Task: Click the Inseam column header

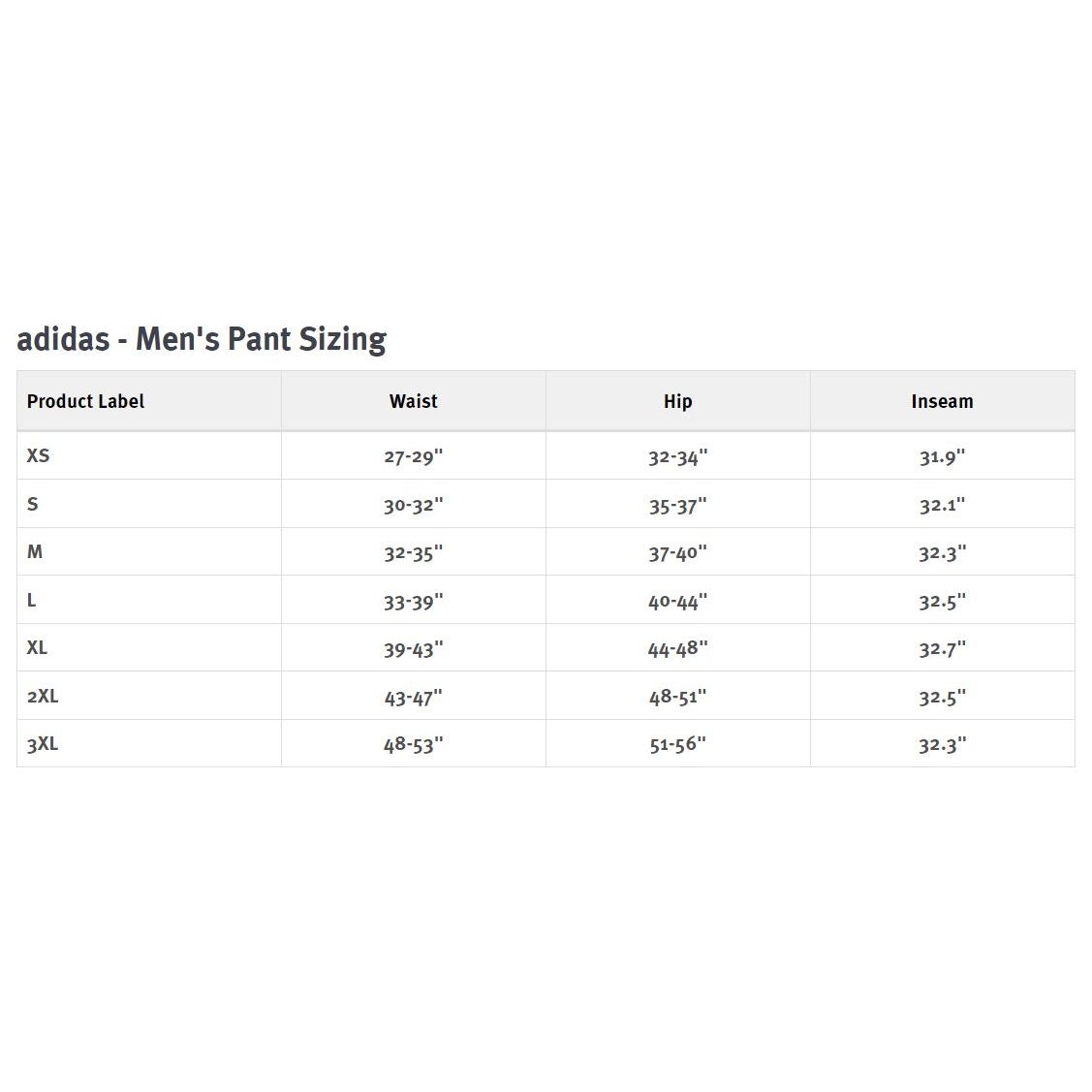Action: pyautogui.click(x=942, y=401)
